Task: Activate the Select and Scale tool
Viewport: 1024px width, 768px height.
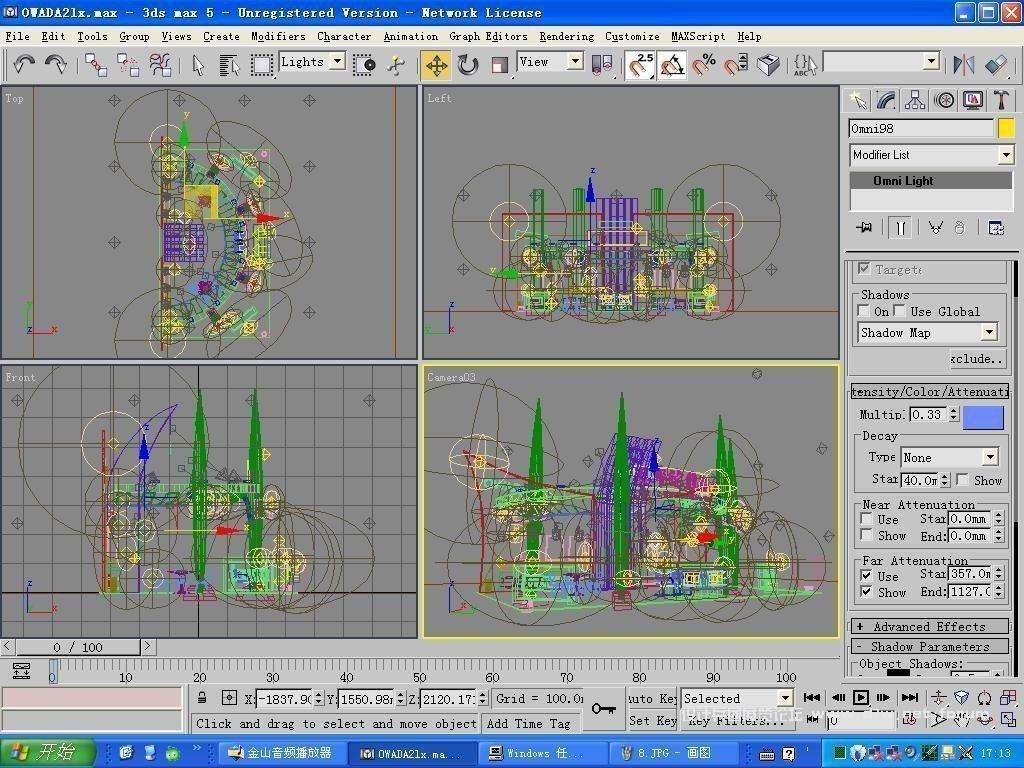Action: tap(500, 65)
